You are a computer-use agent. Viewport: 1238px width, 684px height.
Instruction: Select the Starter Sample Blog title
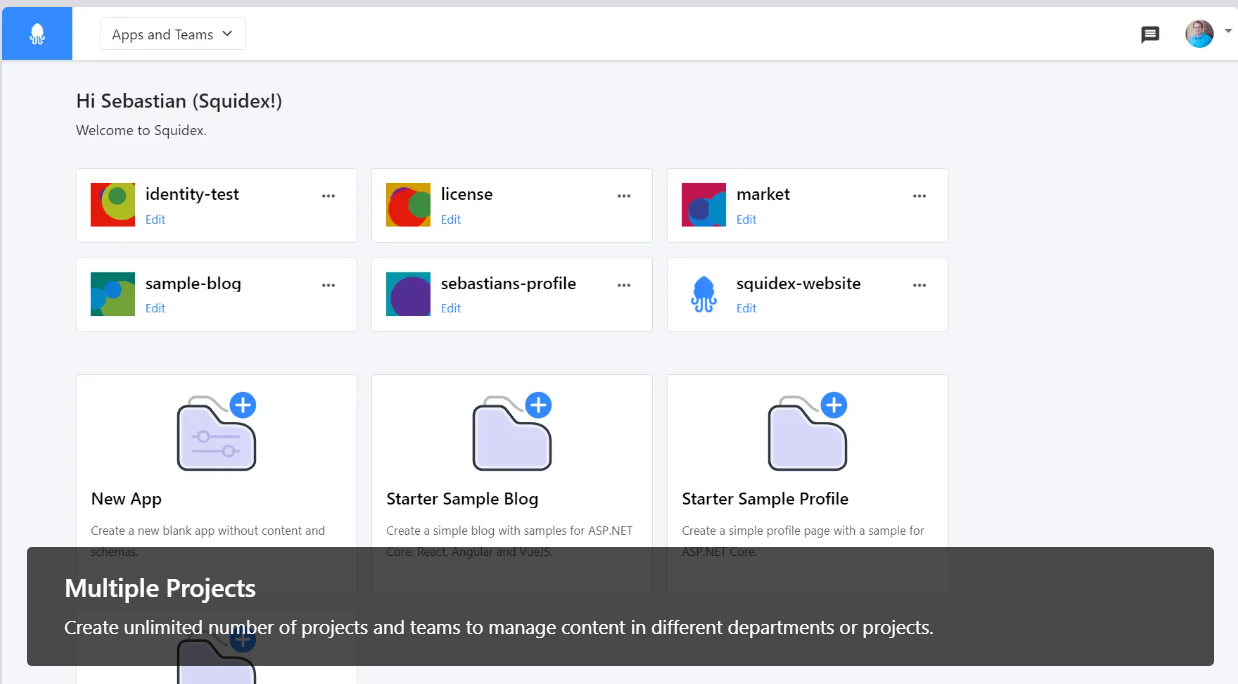462,499
